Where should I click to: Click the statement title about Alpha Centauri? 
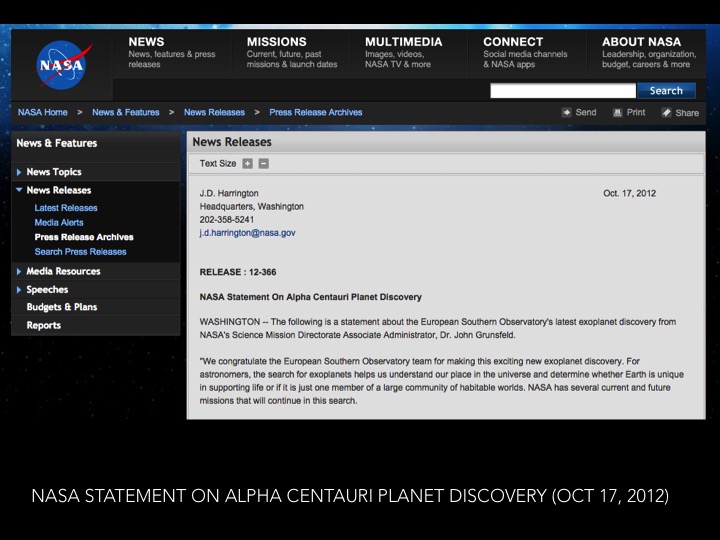[x=310, y=297]
